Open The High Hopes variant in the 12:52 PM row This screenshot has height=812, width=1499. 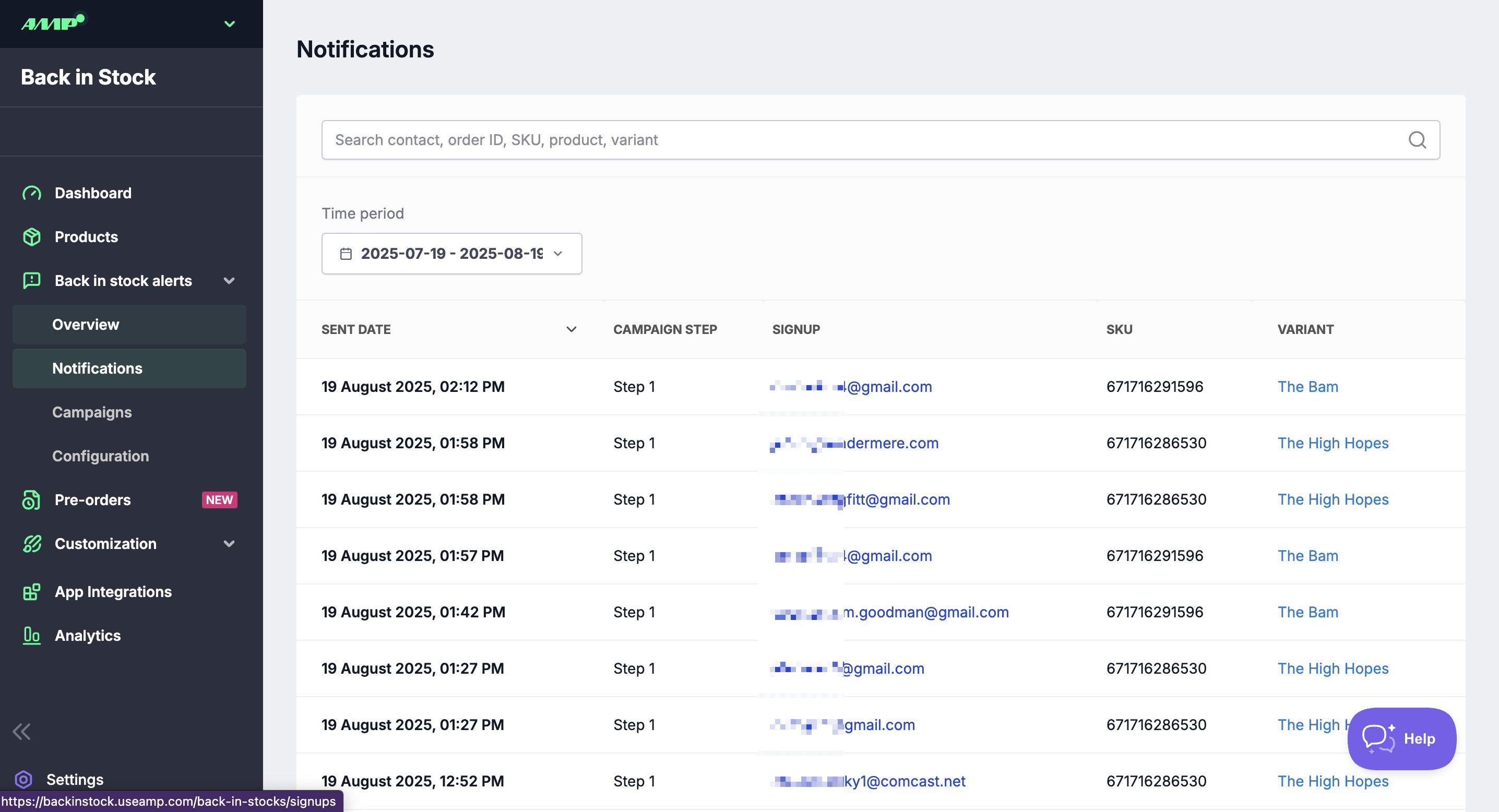1333,781
